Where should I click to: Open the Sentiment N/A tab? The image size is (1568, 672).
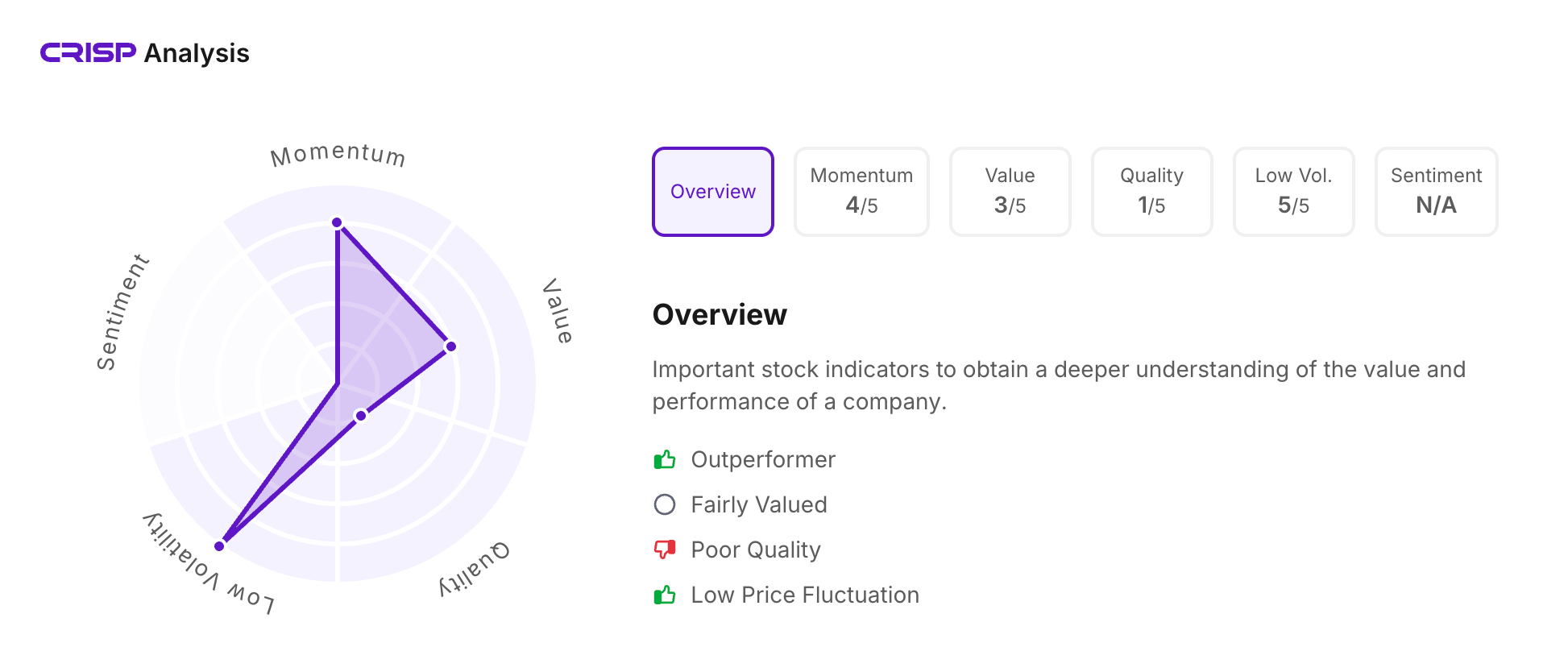tap(1436, 192)
